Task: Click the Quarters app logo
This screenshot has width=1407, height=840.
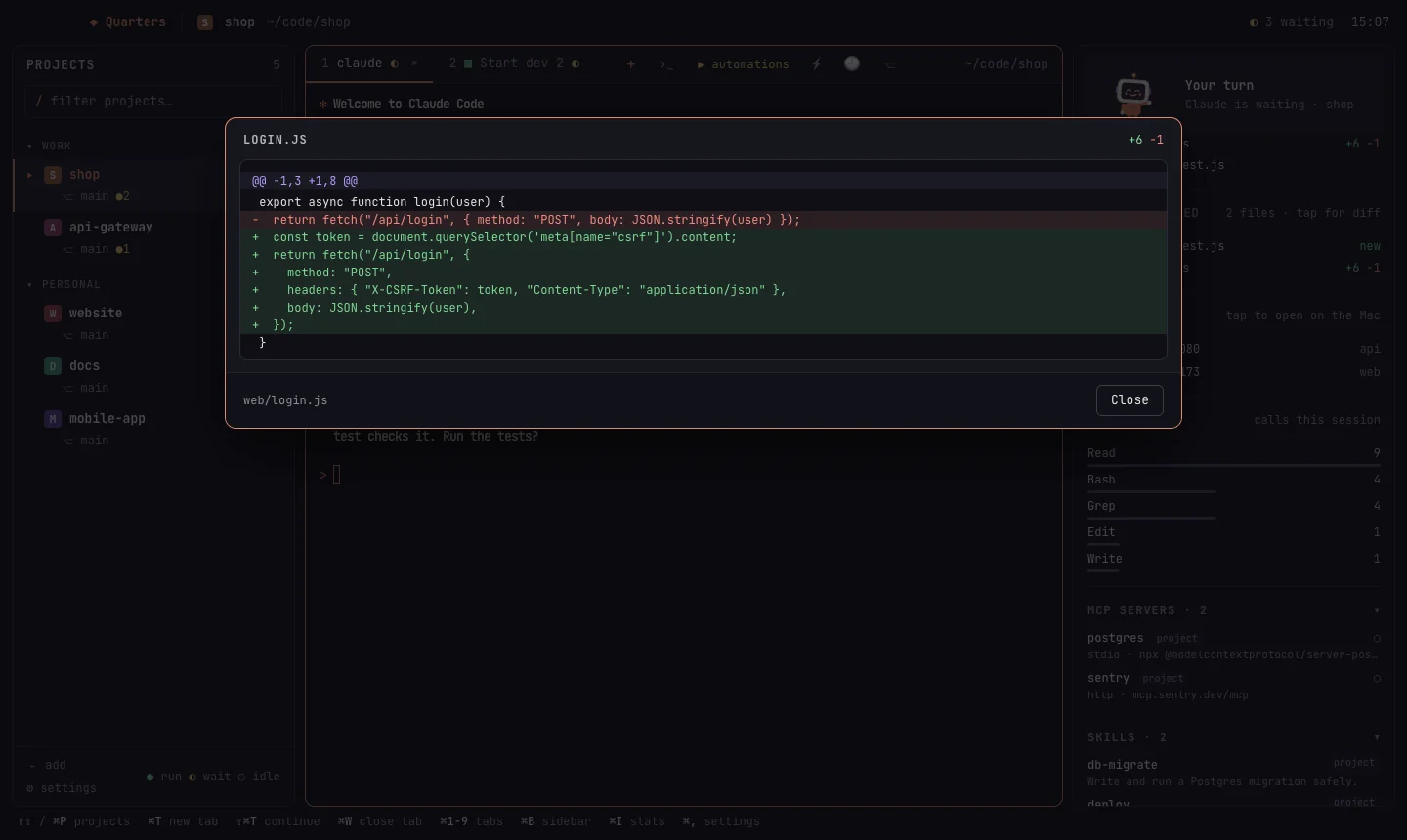Action: click(x=128, y=21)
